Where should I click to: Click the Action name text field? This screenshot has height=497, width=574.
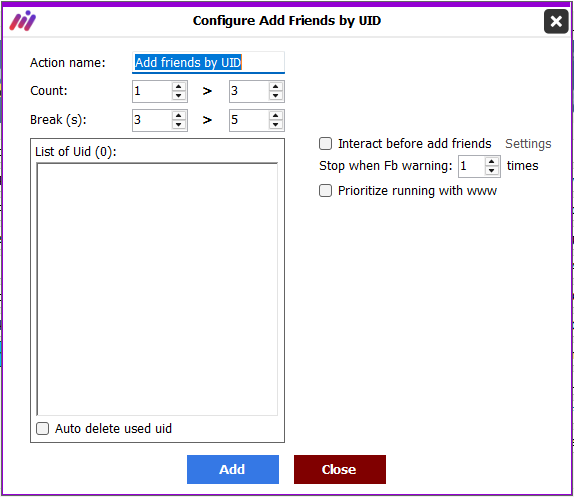point(208,63)
